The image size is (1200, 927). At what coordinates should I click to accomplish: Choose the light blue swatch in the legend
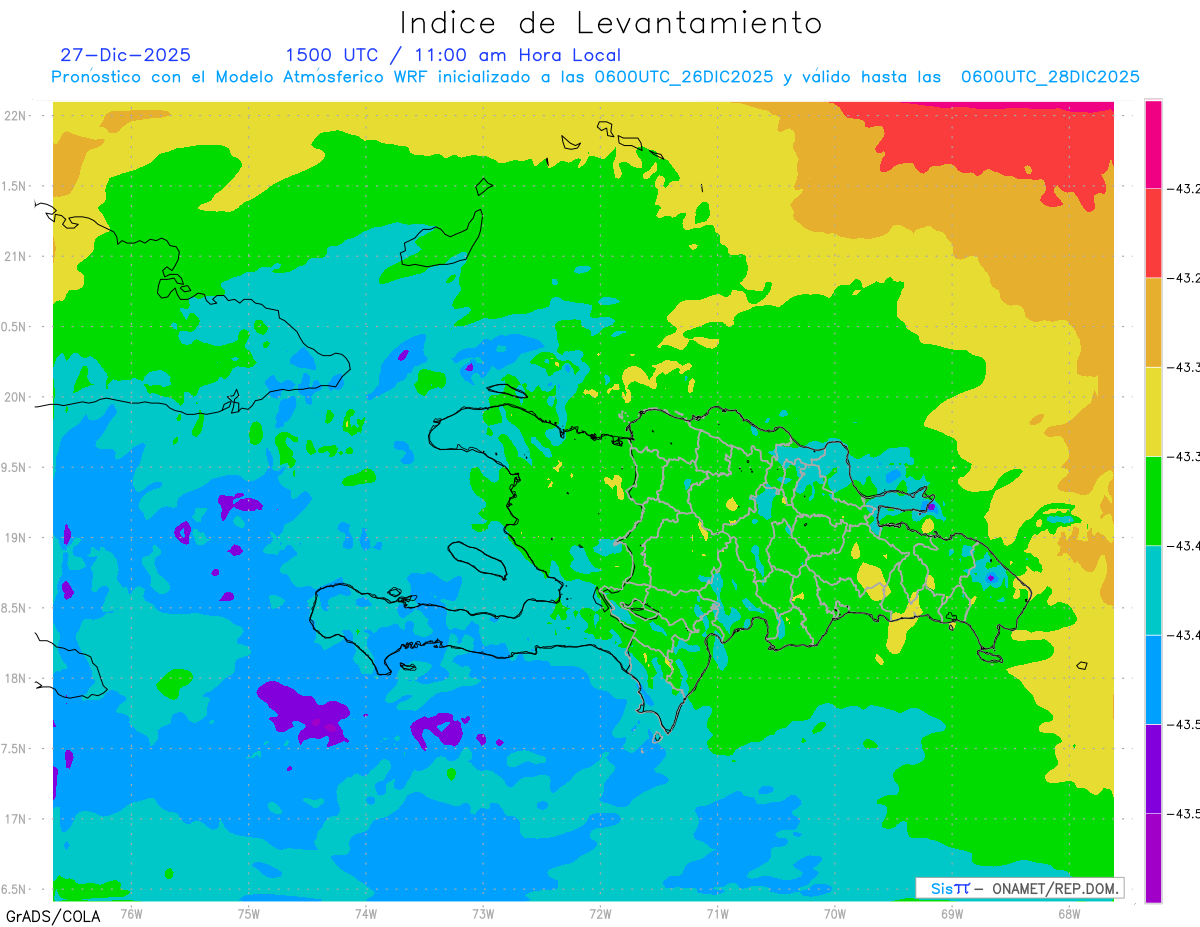(x=1153, y=679)
